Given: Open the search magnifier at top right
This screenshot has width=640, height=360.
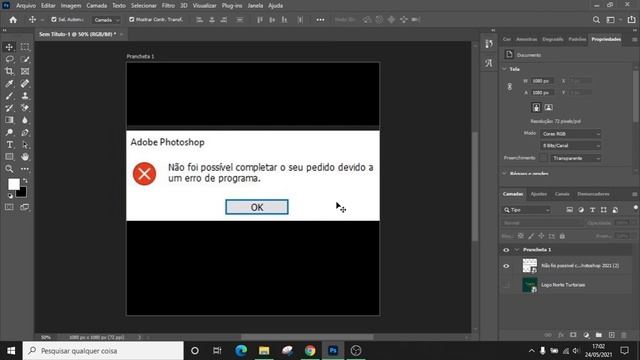Looking at the screenshot, I should click(596, 20).
